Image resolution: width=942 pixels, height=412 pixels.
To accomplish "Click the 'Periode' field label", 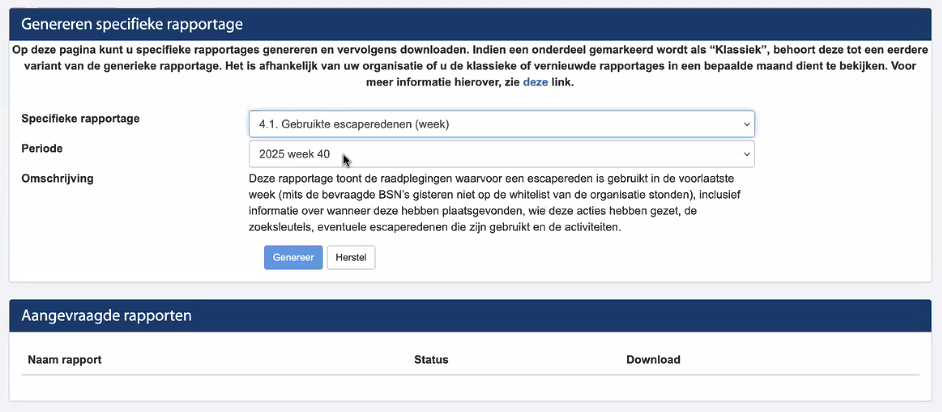I will tap(43, 148).
